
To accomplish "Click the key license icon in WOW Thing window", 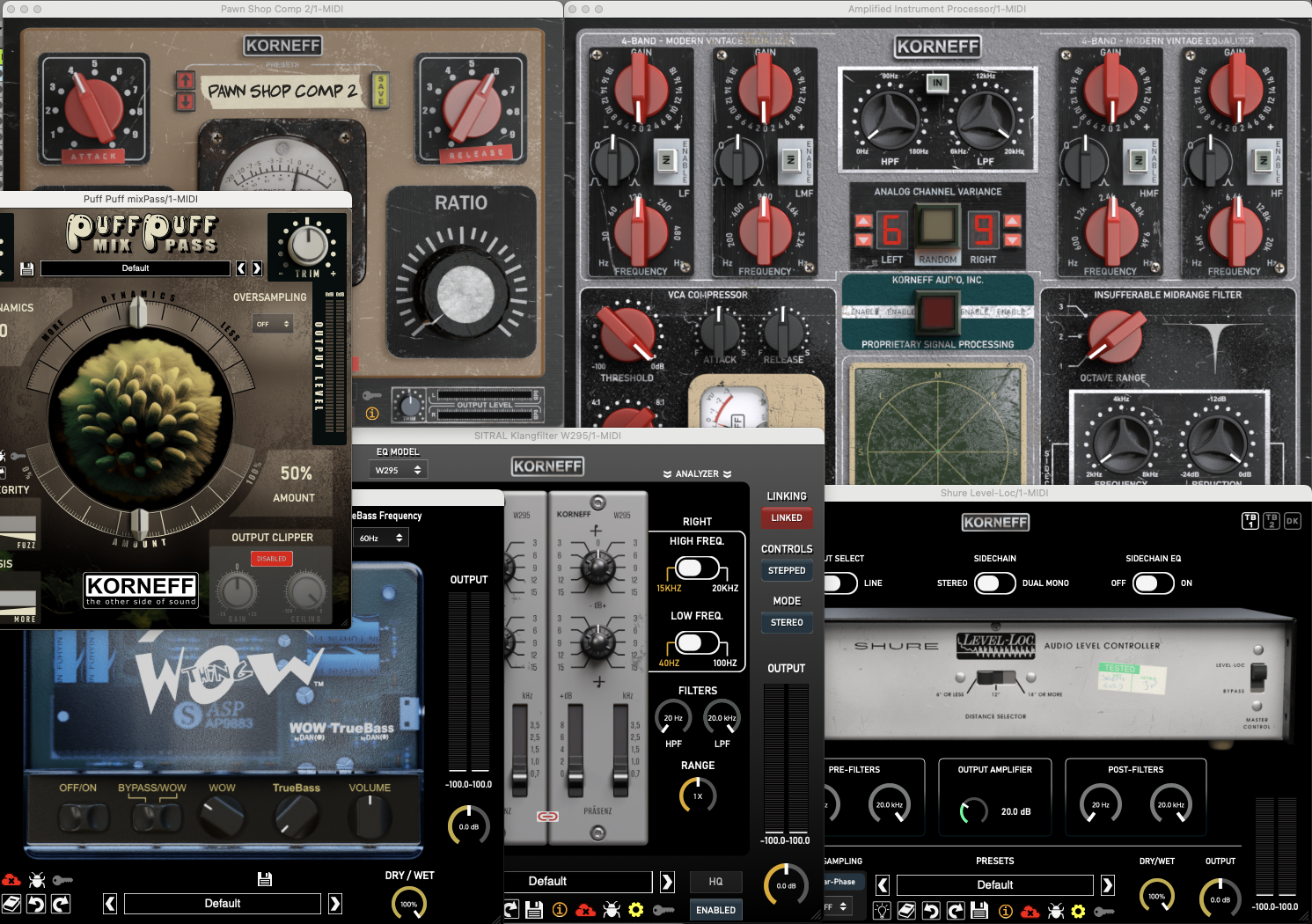I will [x=62, y=879].
